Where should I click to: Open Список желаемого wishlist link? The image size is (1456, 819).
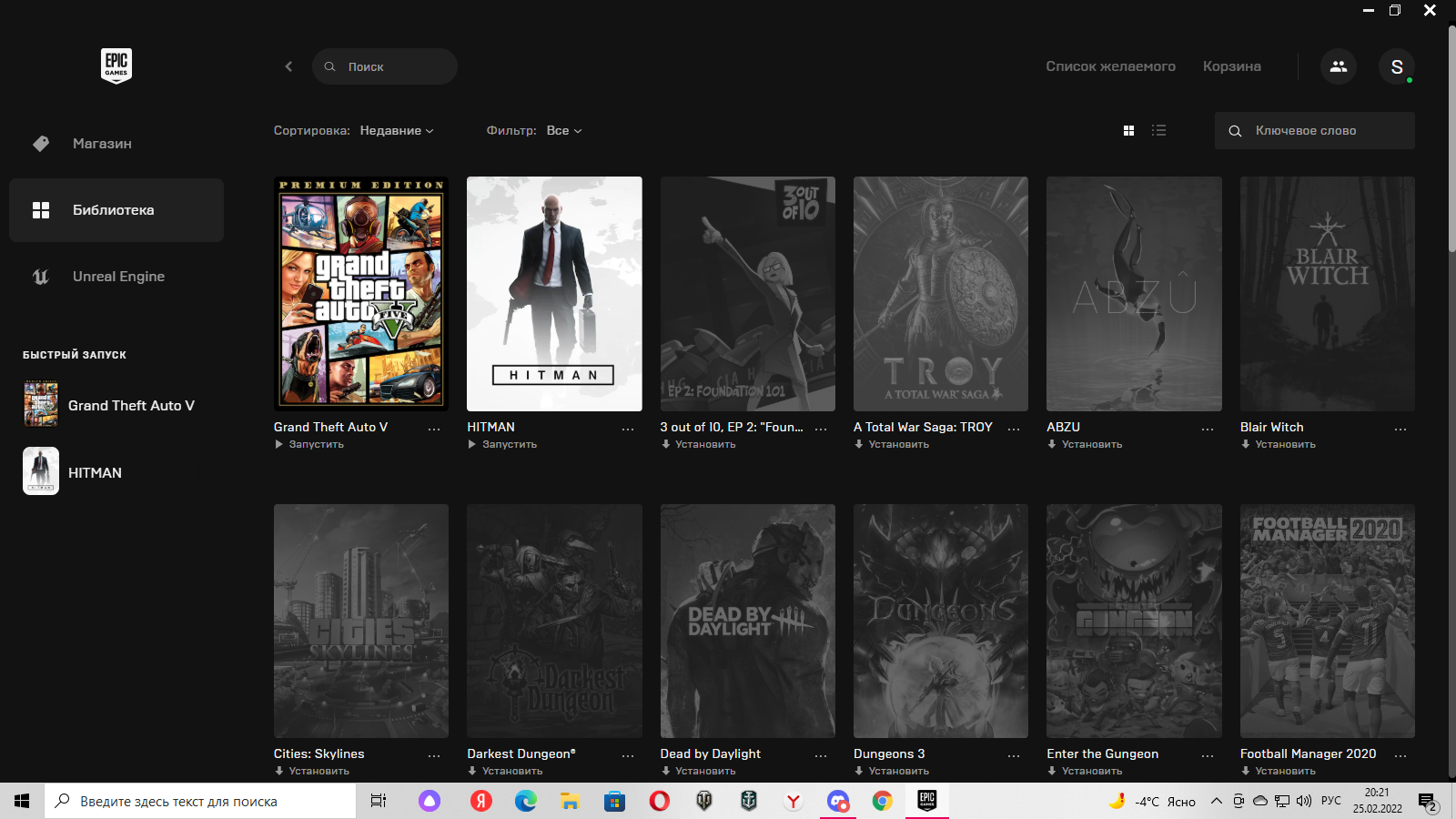(x=1110, y=66)
